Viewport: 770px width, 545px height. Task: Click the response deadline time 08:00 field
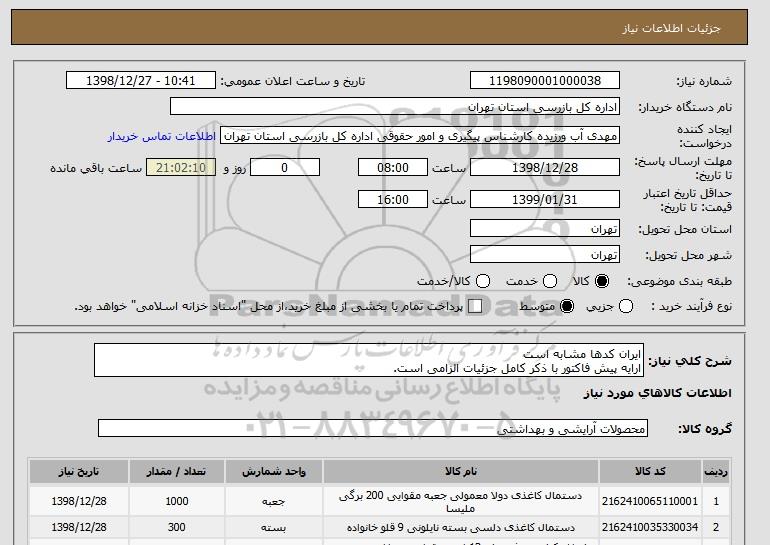pyautogui.click(x=393, y=167)
